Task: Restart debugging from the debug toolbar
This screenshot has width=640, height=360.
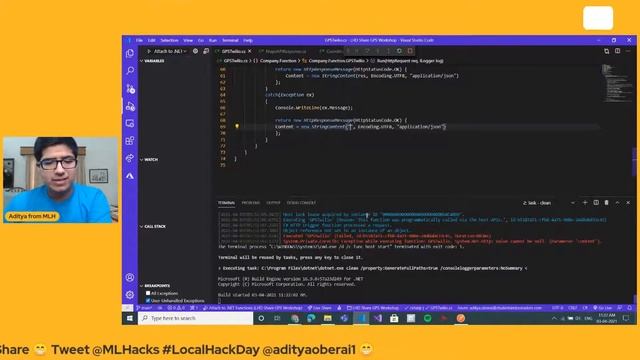Action: pyautogui.click(x=399, y=51)
